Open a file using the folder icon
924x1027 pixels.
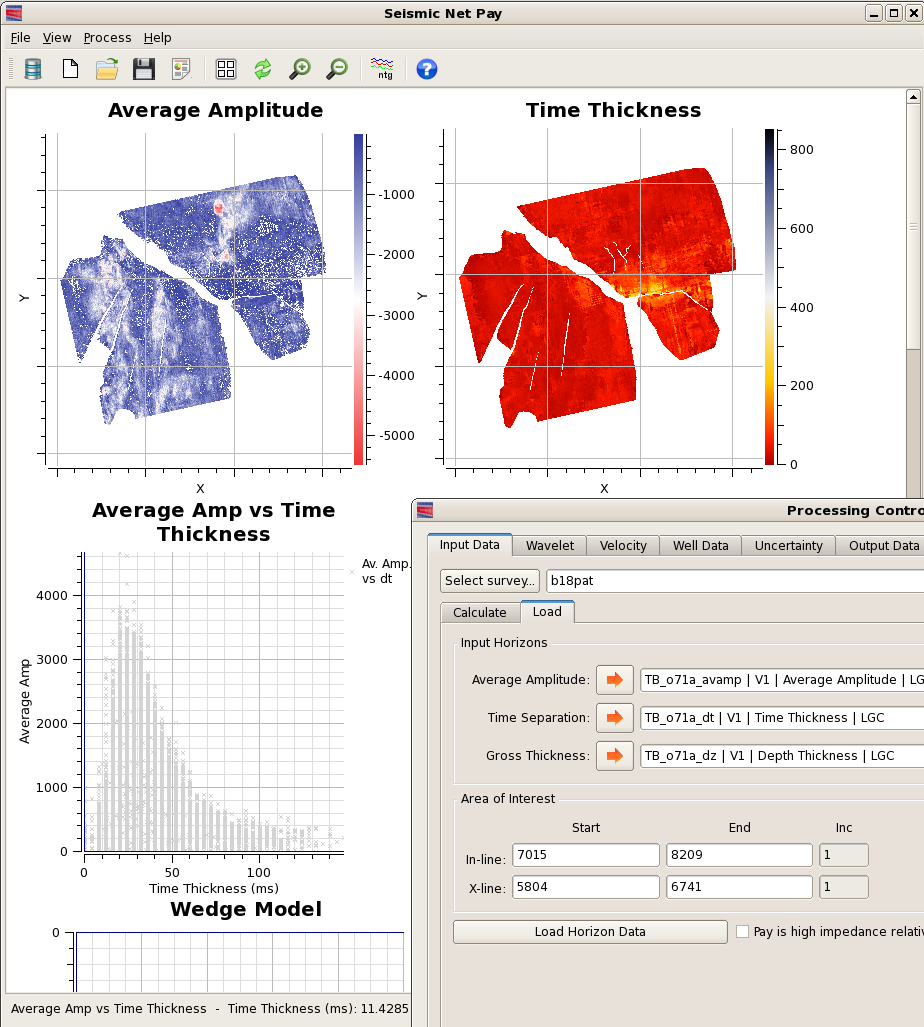(x=107, y=69)
